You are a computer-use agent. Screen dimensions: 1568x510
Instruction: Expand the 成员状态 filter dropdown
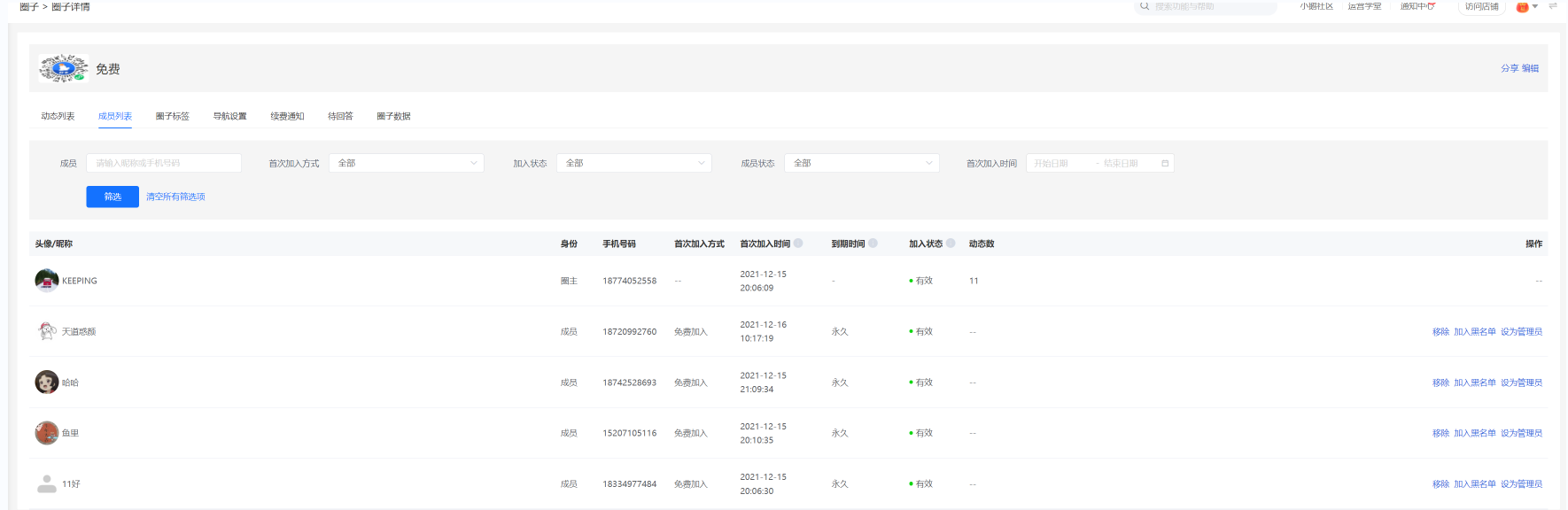[861, 164]
